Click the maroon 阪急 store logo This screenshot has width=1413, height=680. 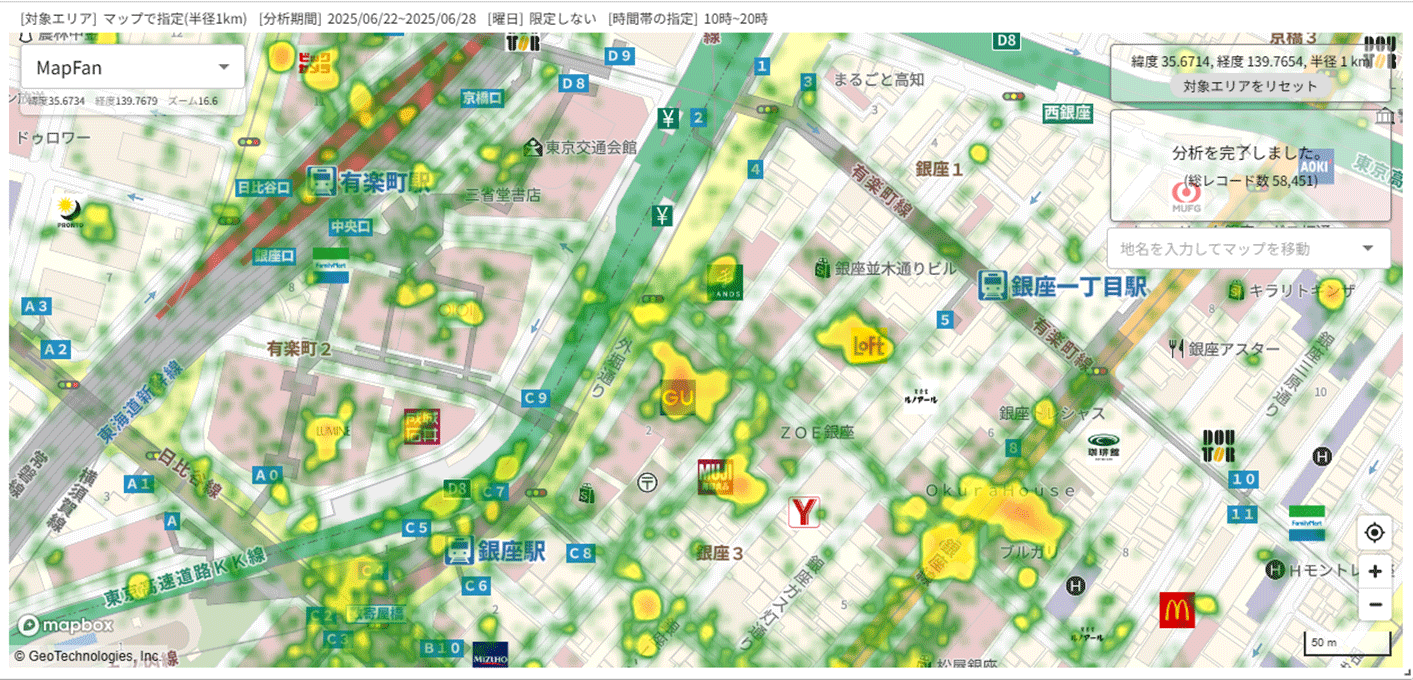(x=422, y=427)
